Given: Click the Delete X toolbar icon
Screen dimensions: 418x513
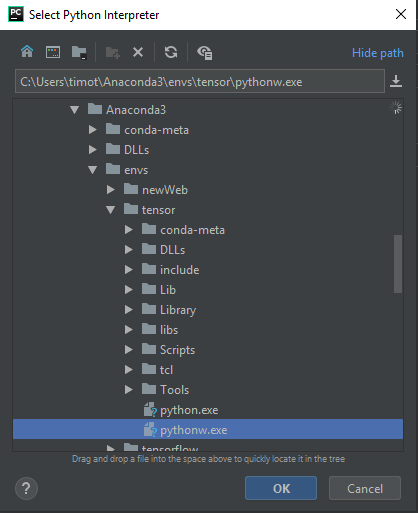Looking at the screenshot, I should [x=138, y=52].
